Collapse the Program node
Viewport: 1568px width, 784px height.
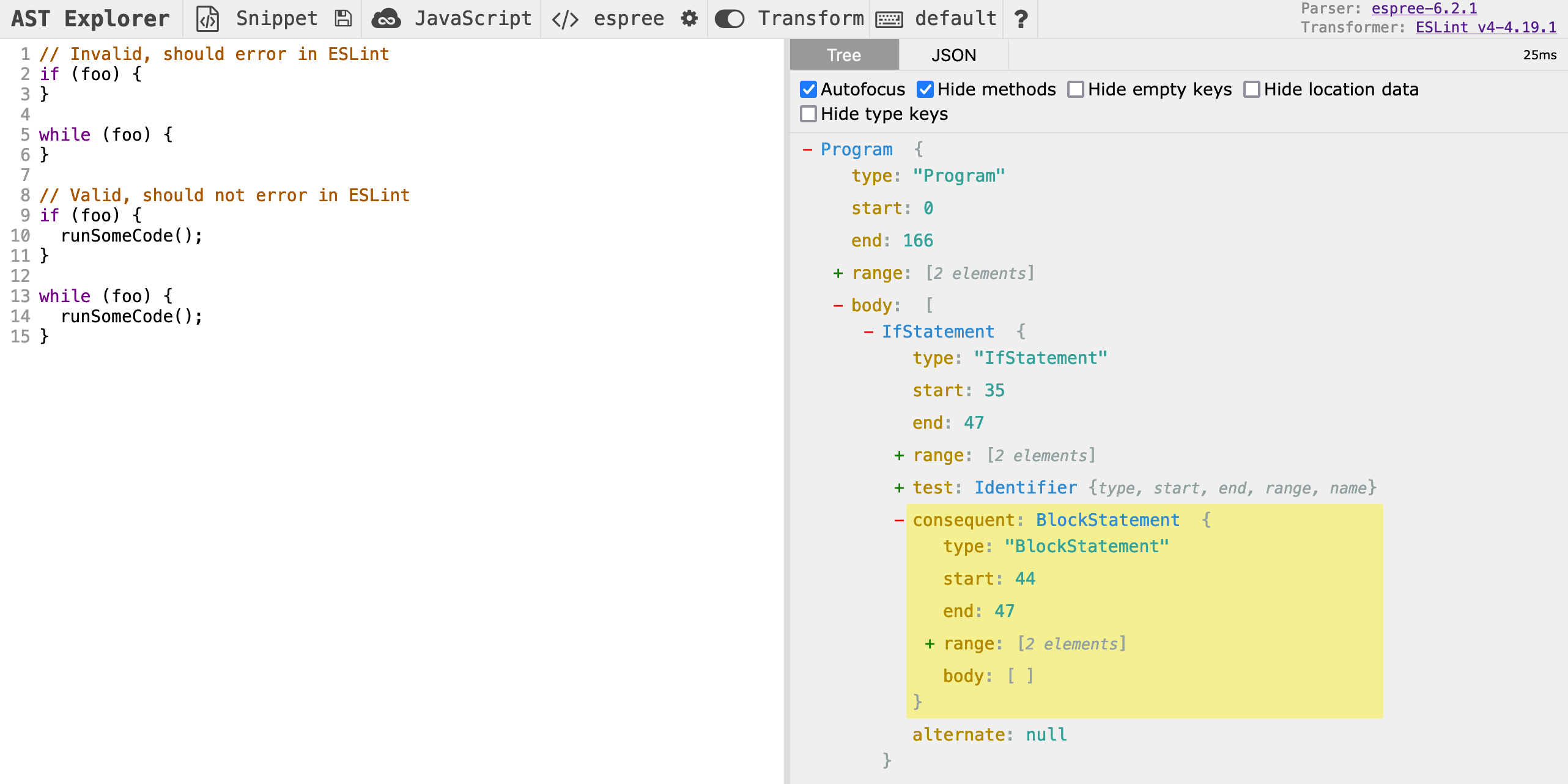(807, 150)
